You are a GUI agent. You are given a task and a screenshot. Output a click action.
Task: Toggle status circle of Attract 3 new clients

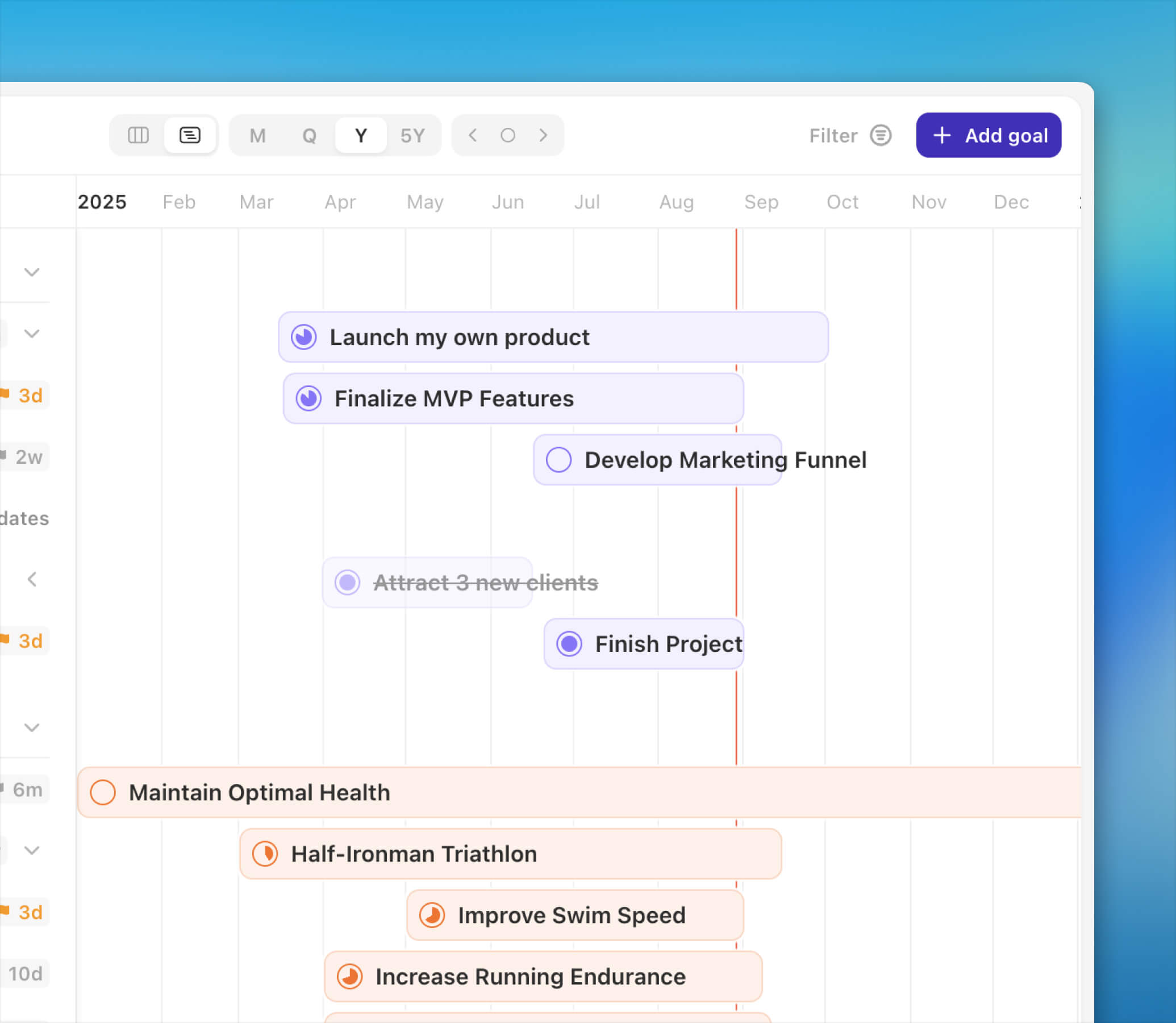(347, 583)
